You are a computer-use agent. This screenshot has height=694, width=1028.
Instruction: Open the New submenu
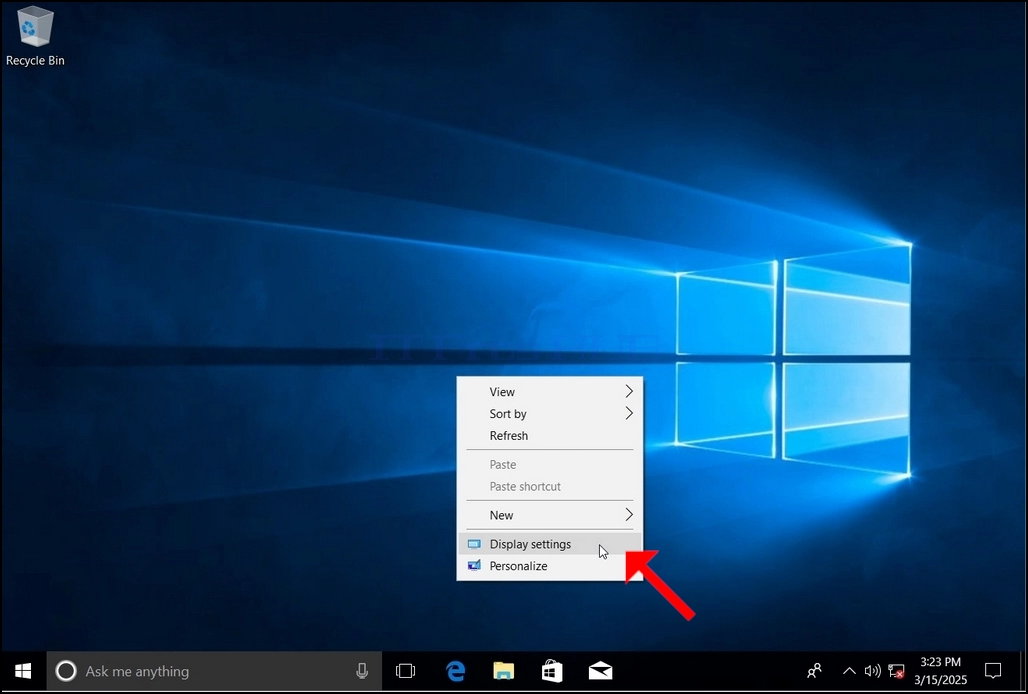[549, 515]
